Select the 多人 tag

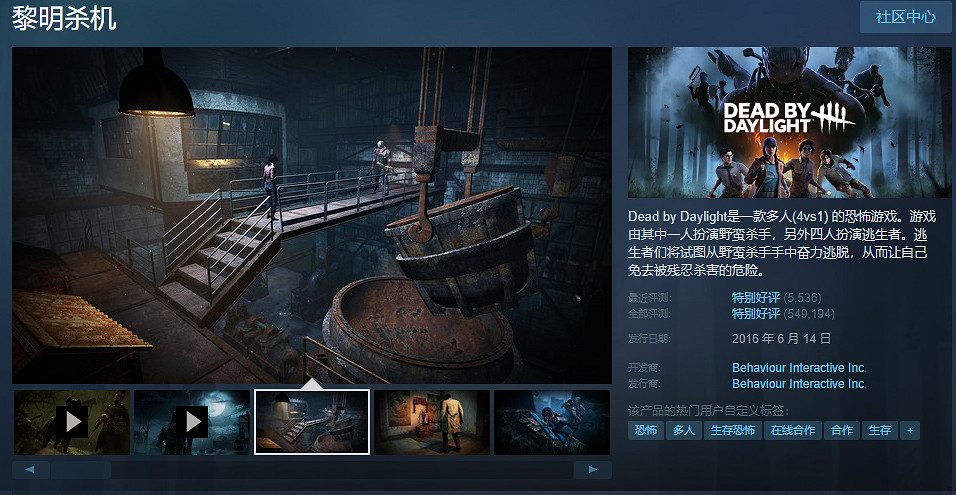pyautogui.click(x=683, y=430)
